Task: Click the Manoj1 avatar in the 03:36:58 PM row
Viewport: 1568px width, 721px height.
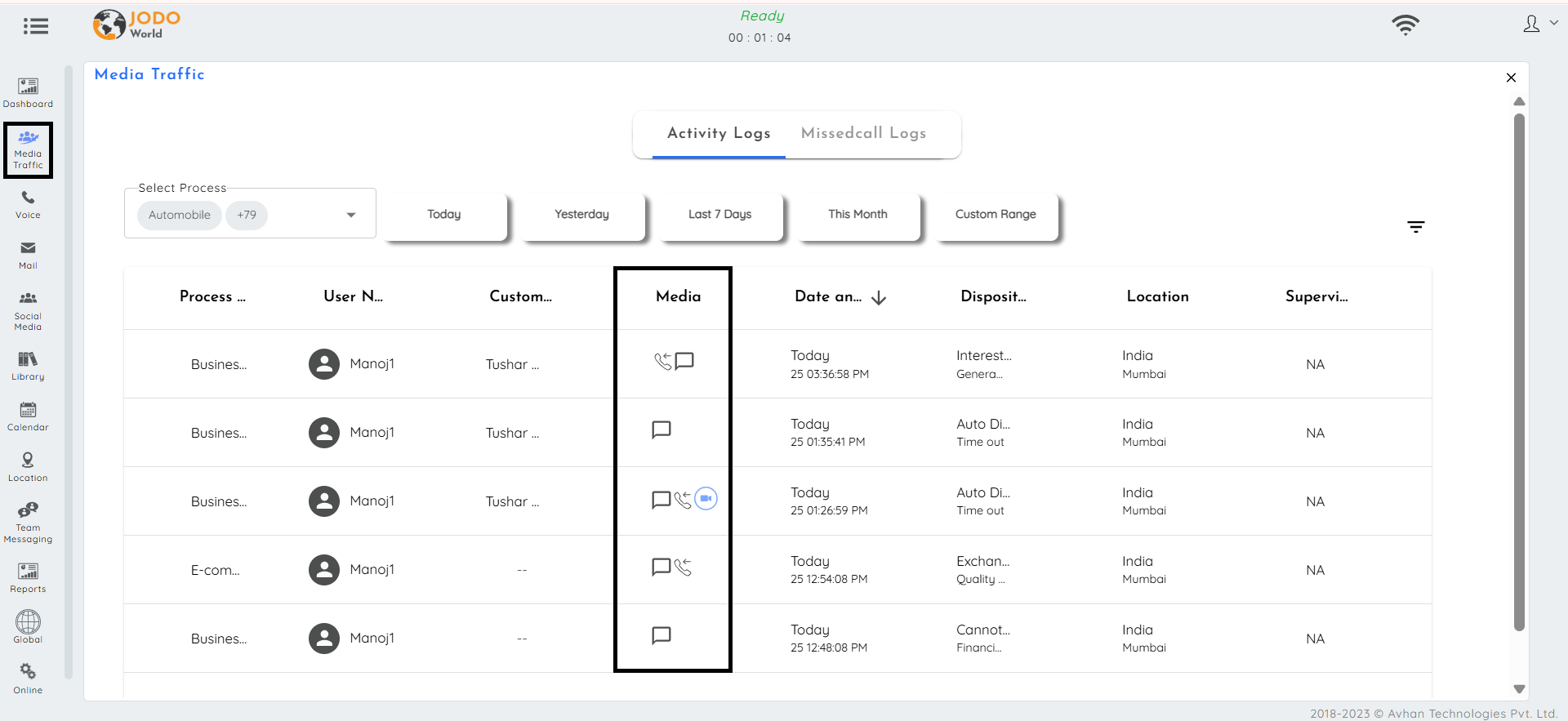Action: coord(324,364)
